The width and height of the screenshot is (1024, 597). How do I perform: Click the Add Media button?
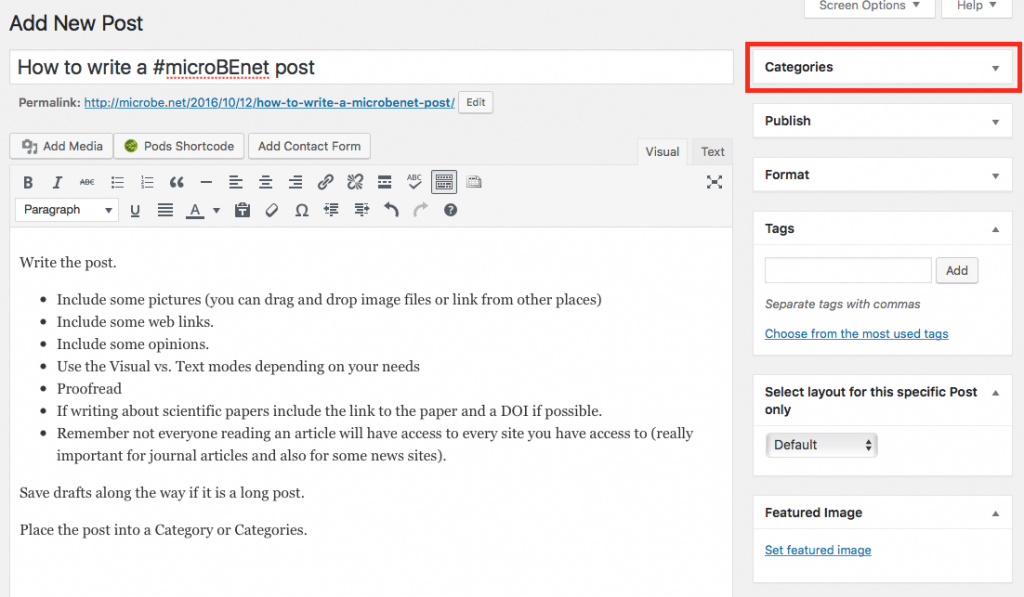coord(61,146)
